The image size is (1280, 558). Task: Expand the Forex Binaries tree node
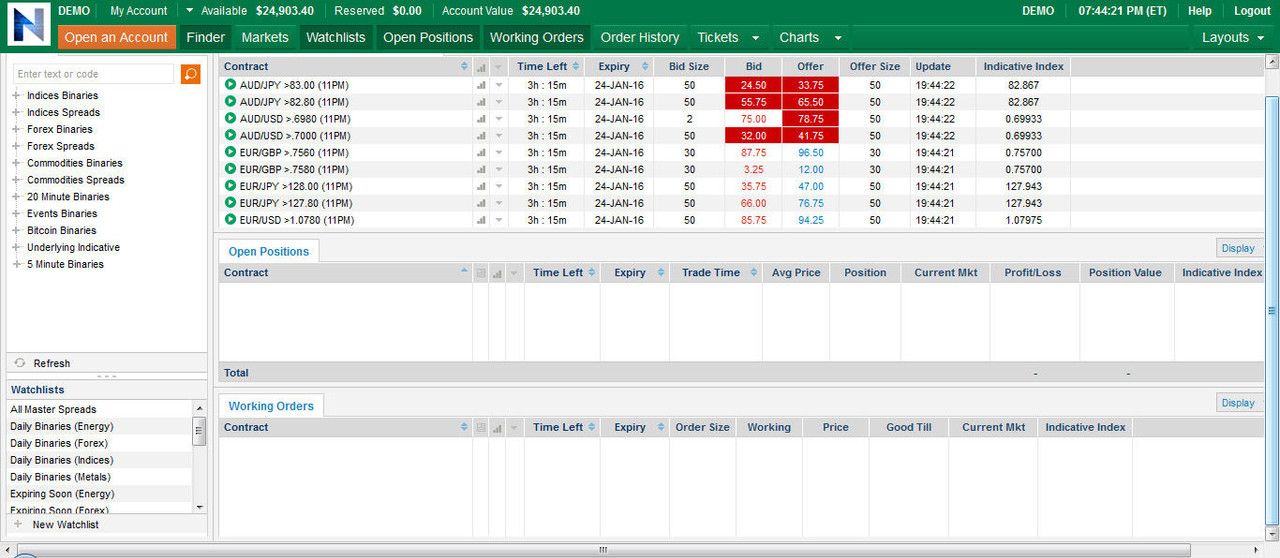pos(16,130)
